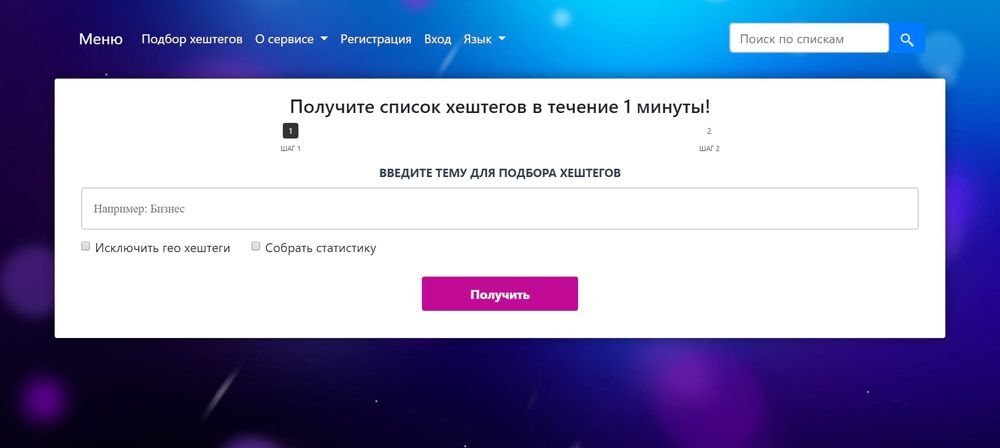The width and height of the screenshot is (1000, 448).
Task: Go to the Регистрация page
Action: tap(376, 39)
